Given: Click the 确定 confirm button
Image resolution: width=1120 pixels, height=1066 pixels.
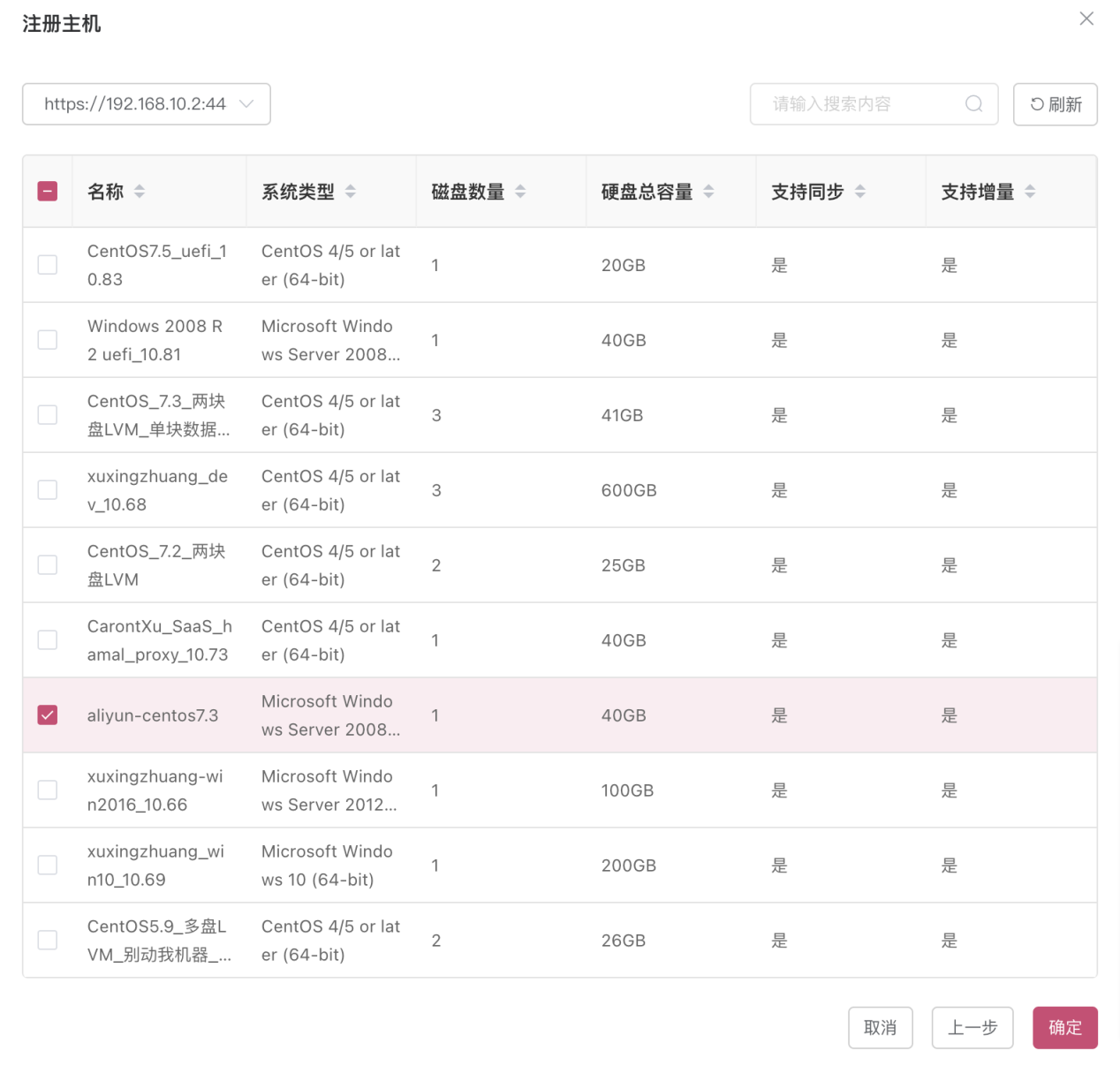Looking at the screenshot, I should coord(1064,1027).
